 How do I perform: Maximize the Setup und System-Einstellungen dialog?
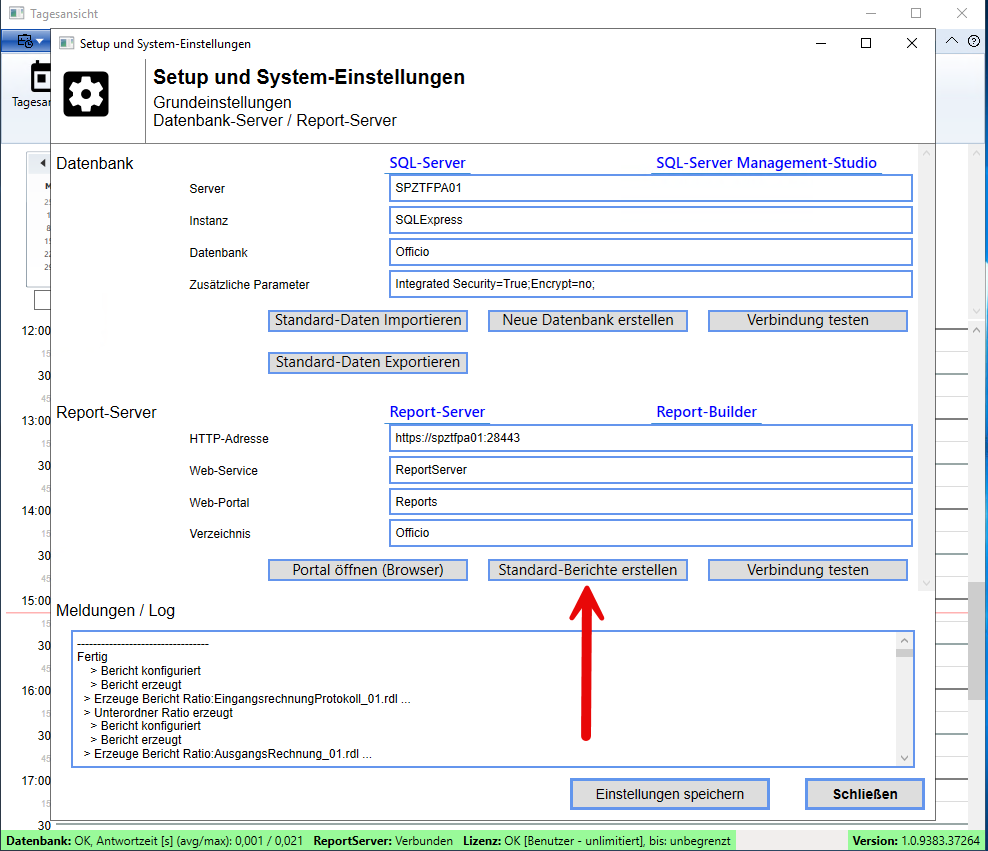coord(866,43)
